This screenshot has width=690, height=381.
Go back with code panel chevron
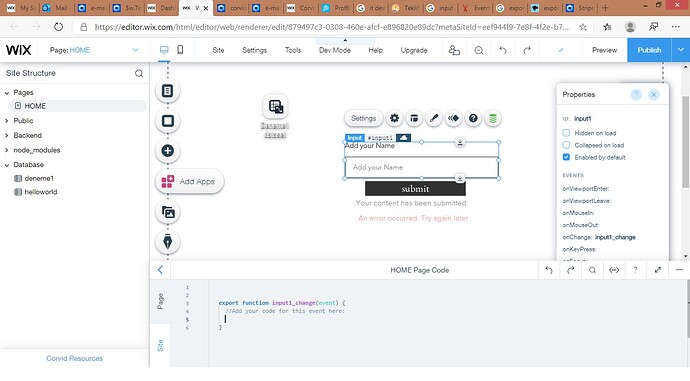pyautogui.click(x=160, y=270)
